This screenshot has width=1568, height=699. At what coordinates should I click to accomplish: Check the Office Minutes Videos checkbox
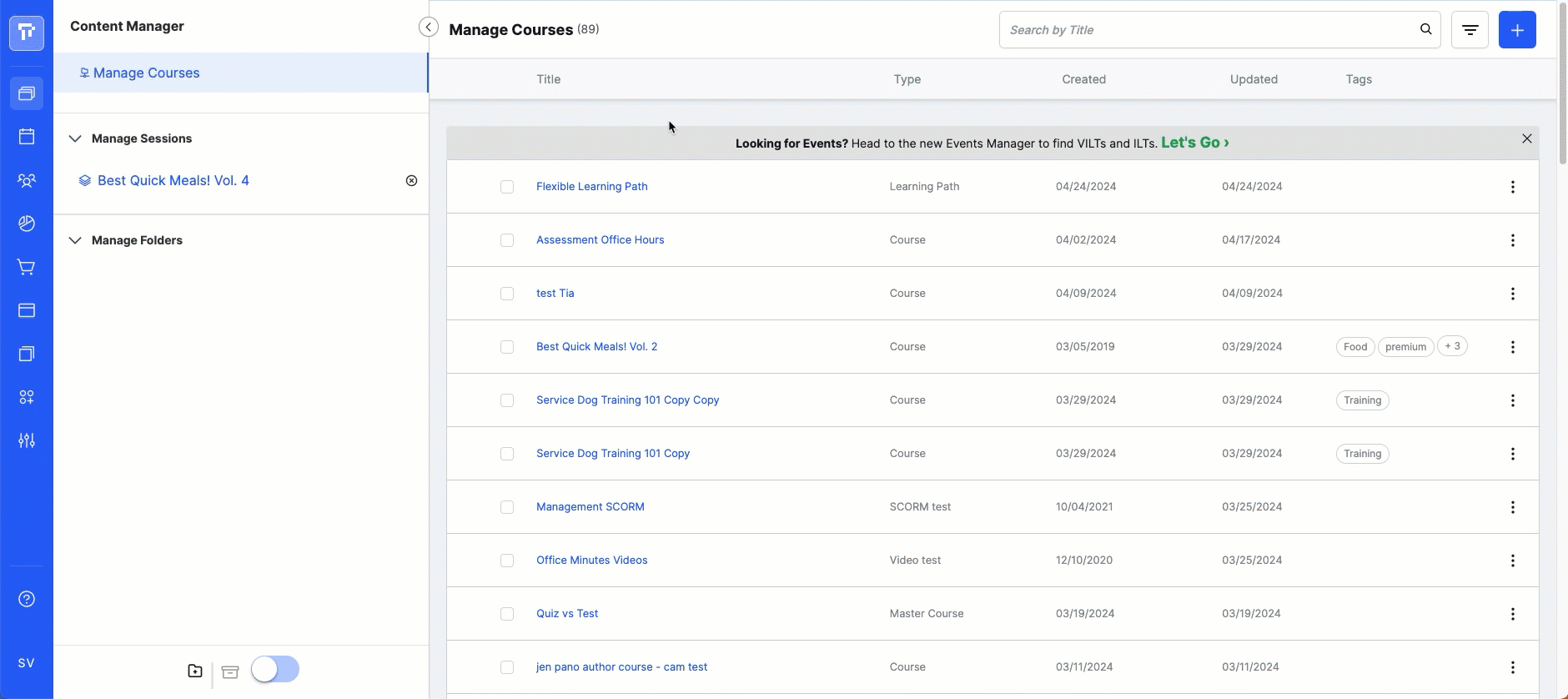tap(507, 561)
